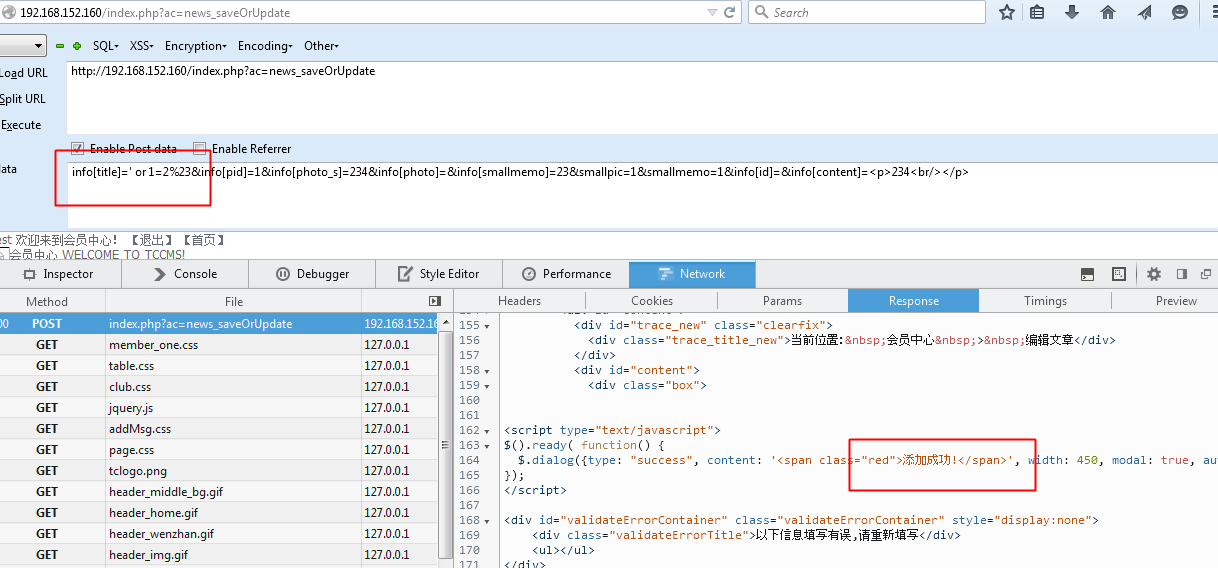Open the Encoding dropdown menu
Image resolution: width=1218 pixels, height=568 pixels.
pos(265,46)
